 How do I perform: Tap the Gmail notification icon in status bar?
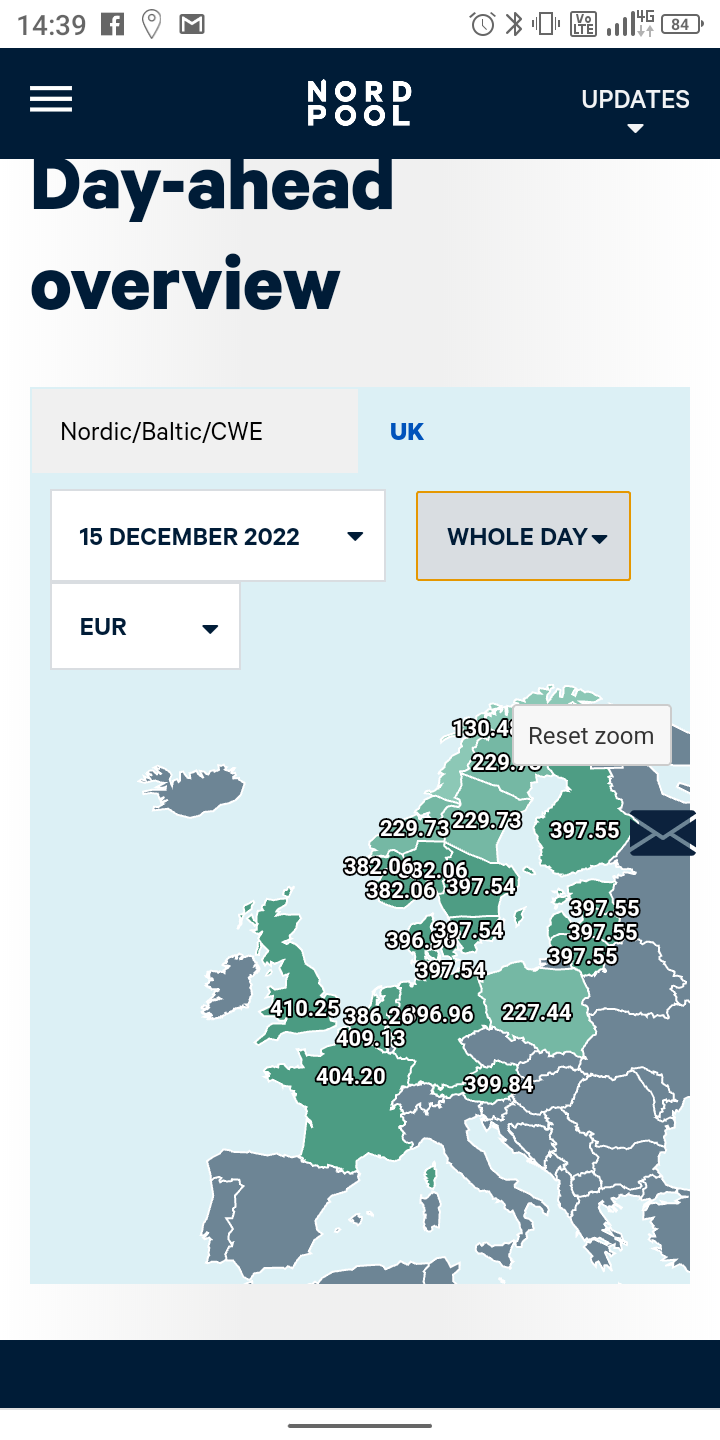[191, 24]
